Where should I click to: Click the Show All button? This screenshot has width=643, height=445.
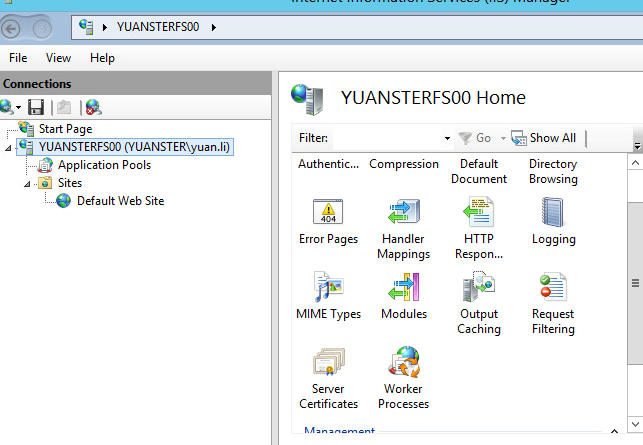point(544,138)
